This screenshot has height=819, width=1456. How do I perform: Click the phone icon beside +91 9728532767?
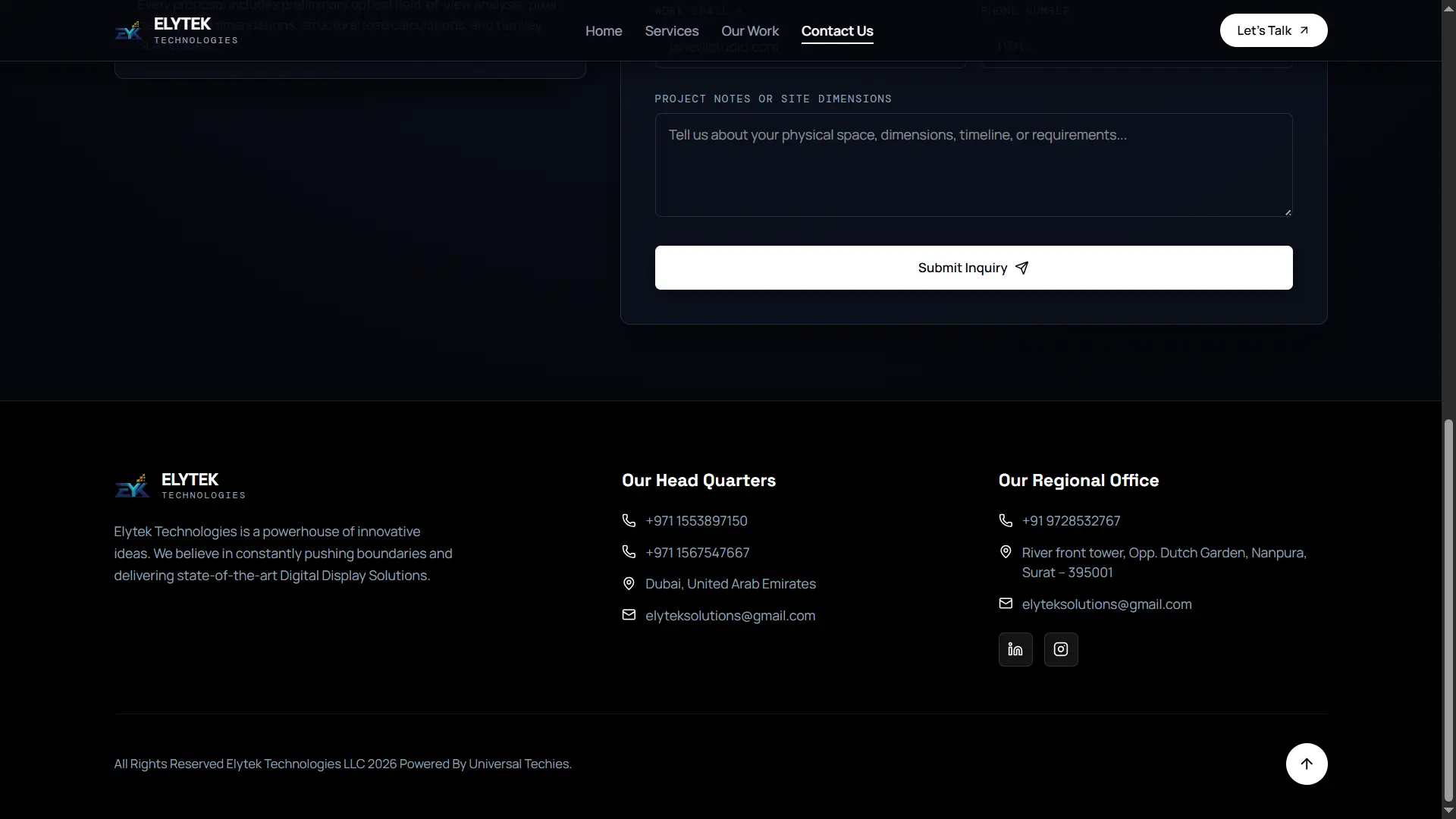point(1006,520)
